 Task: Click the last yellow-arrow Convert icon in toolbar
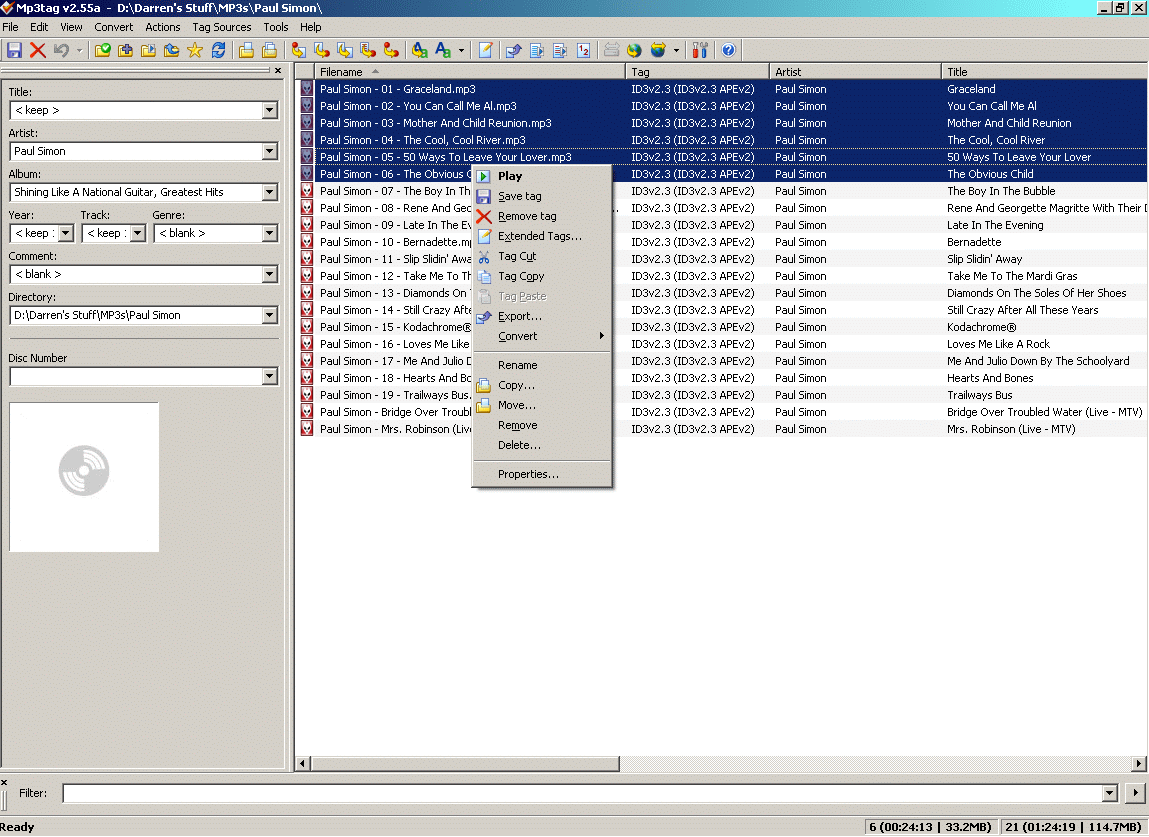point(391,50)
